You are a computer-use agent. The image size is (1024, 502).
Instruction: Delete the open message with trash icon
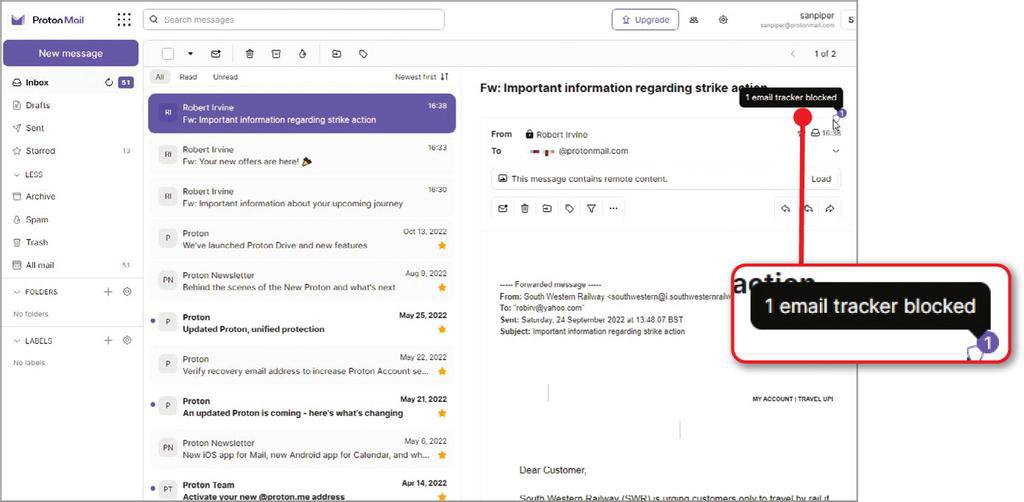coord(524,208)
